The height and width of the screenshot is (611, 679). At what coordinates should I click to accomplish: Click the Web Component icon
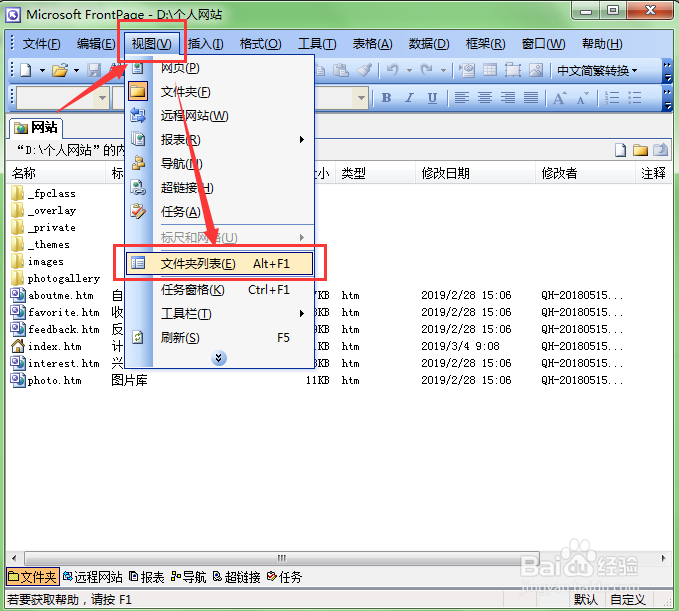(x=467, y=70)
